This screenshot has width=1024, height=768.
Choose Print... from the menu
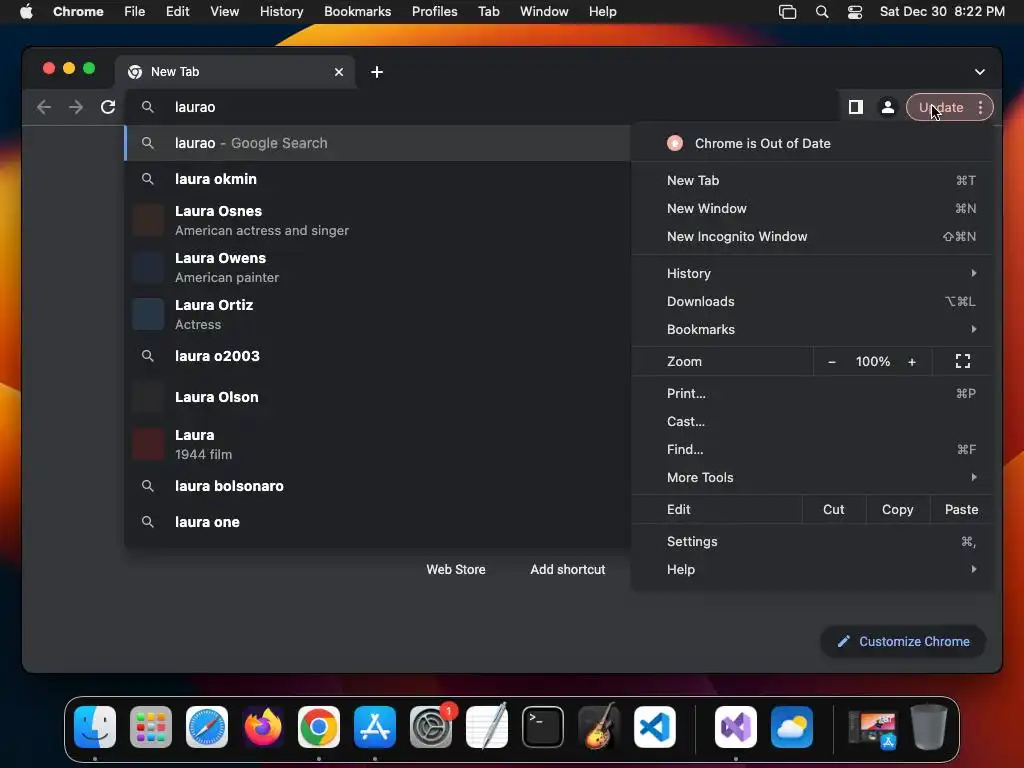click(812, 393)
